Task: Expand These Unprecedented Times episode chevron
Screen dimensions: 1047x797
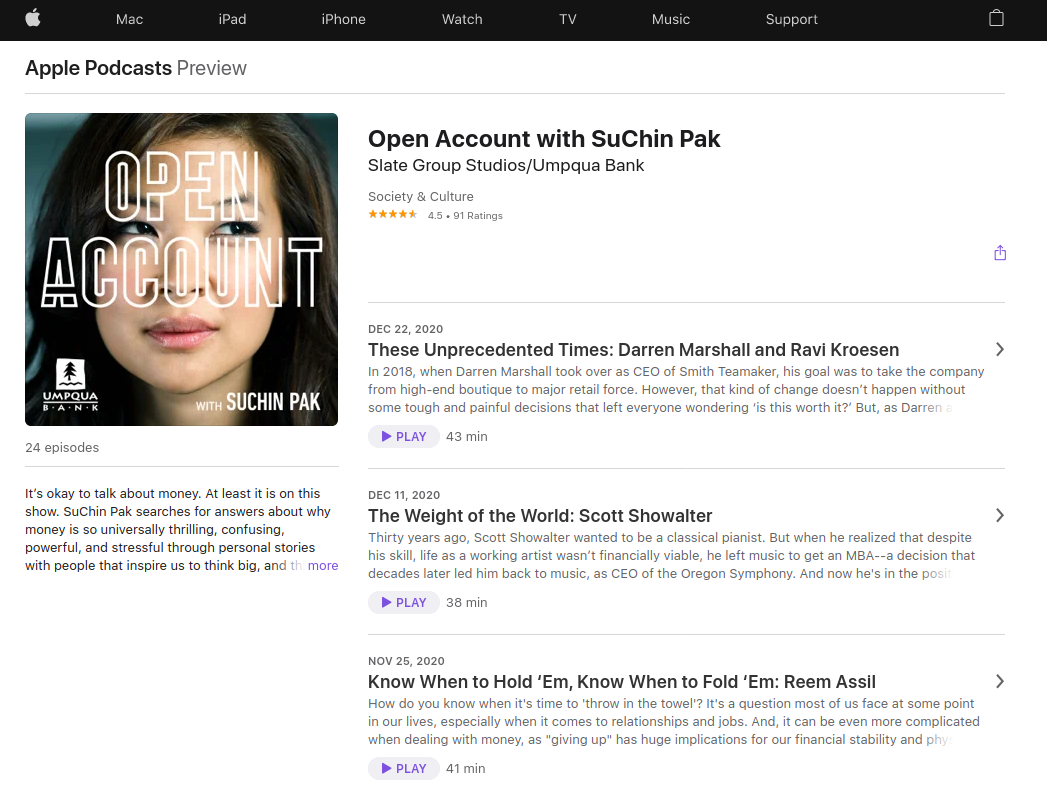Action: pos(1000,349)
